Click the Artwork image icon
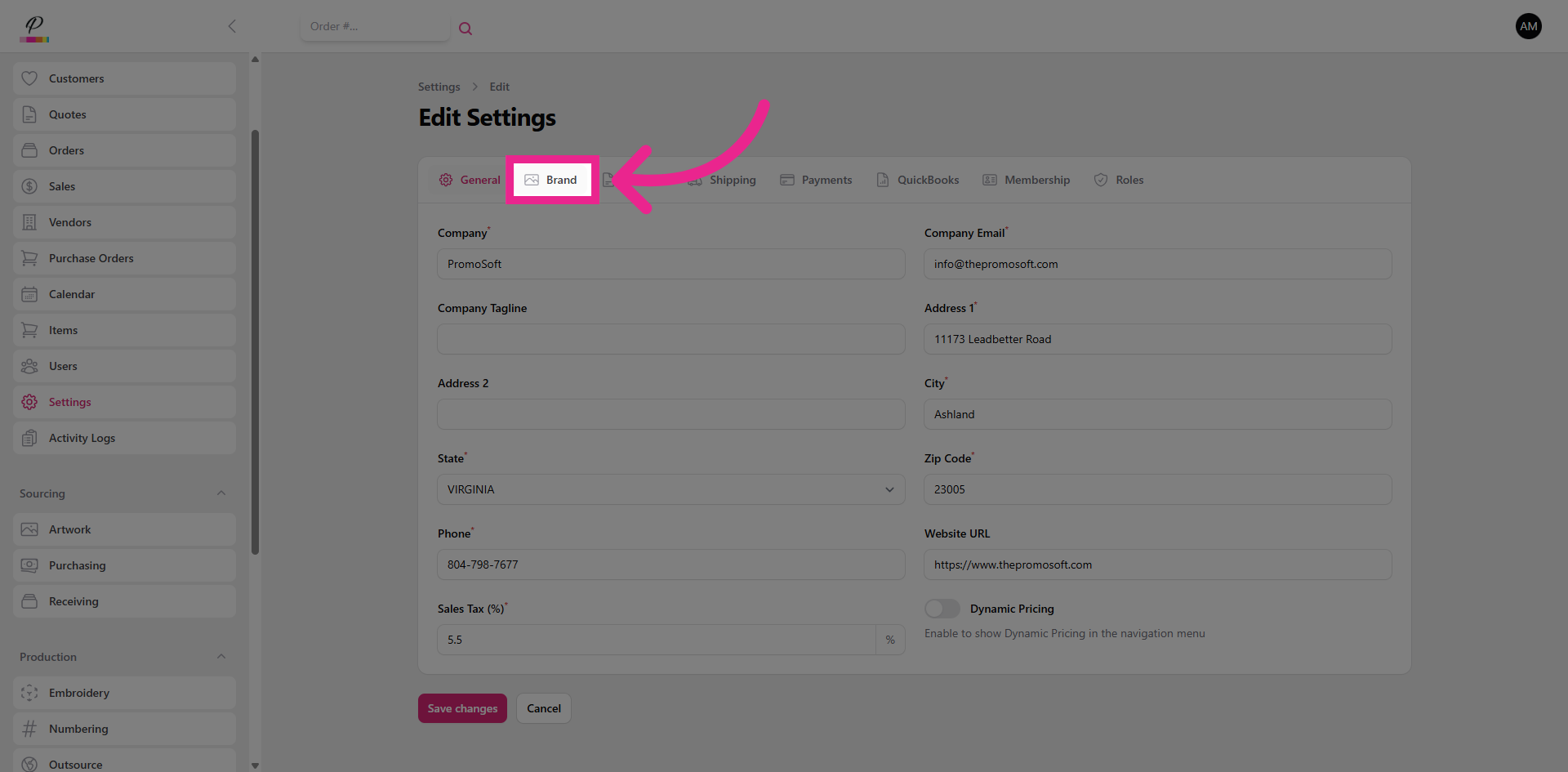 pyautogui.click(x=29, y=529)
